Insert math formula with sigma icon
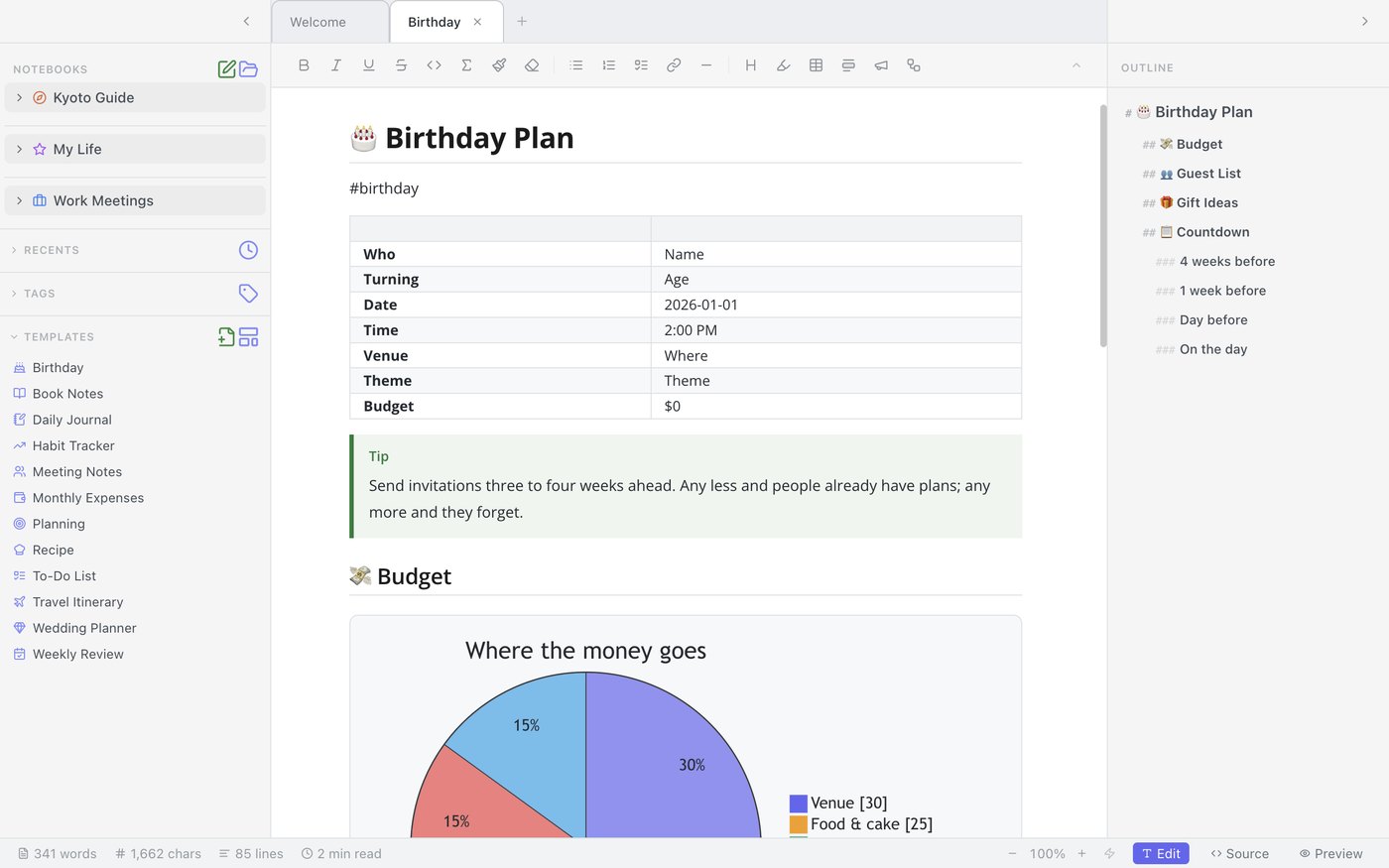The image size is (1389, 868). tap(466, 65)
